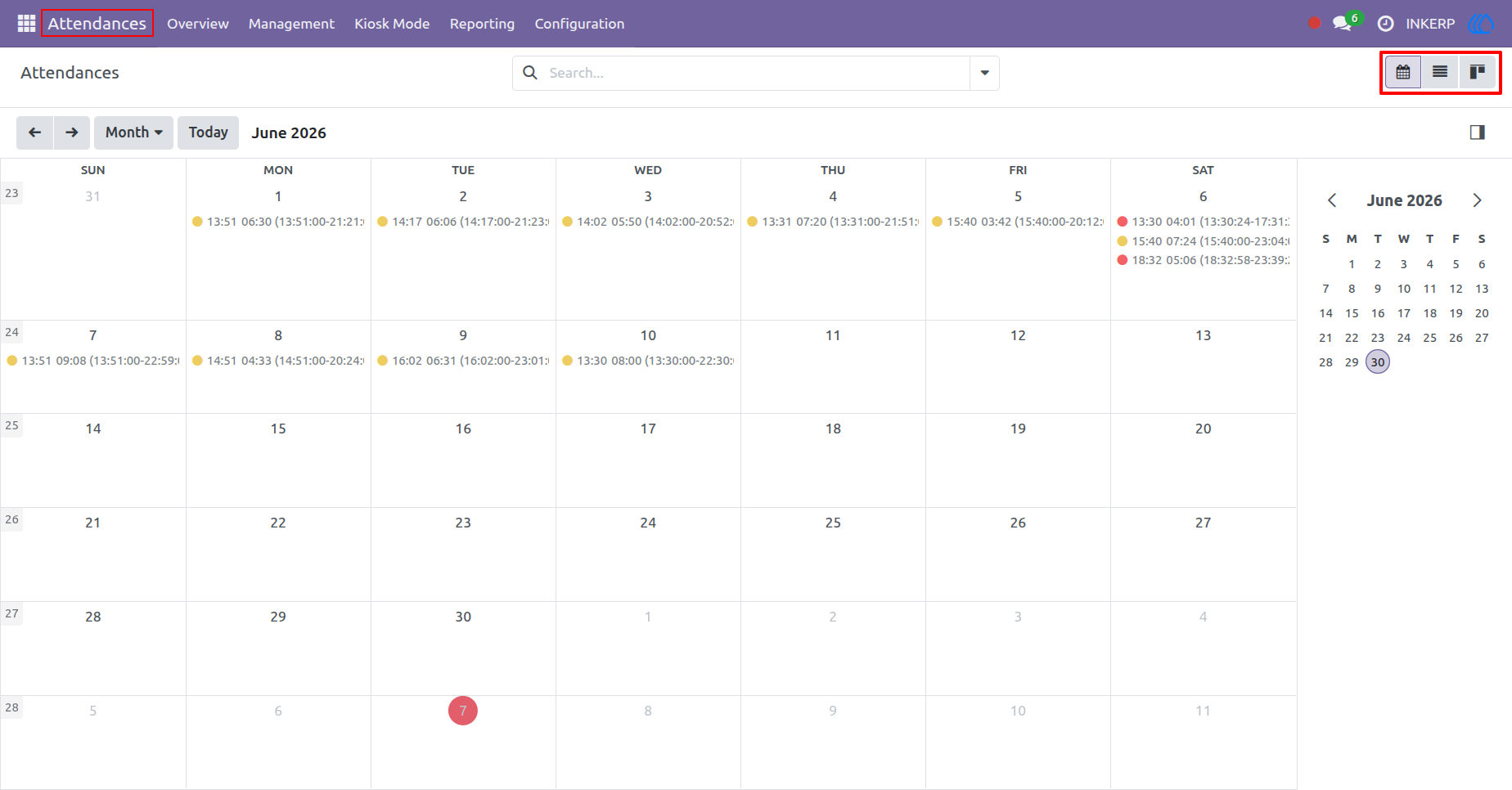This screenshot has width=1512, height=790.
Task: Switch to list view icon
Action: (x=1440, y=72)
